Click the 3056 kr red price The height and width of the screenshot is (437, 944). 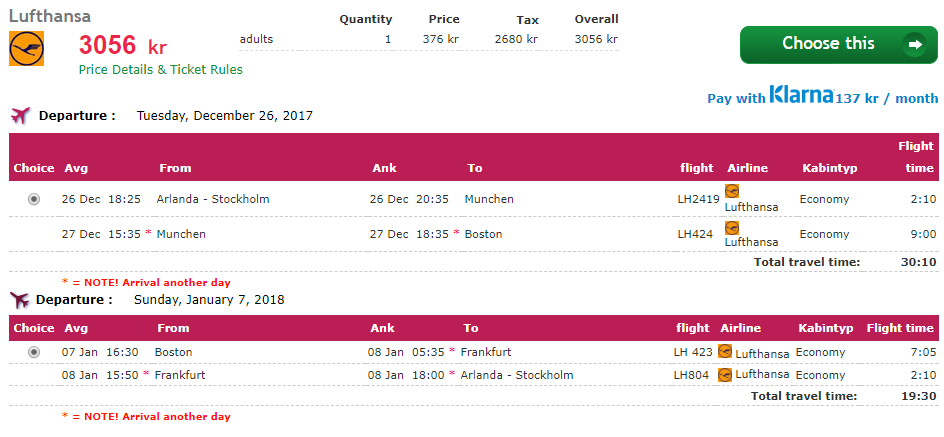point(122,46)
